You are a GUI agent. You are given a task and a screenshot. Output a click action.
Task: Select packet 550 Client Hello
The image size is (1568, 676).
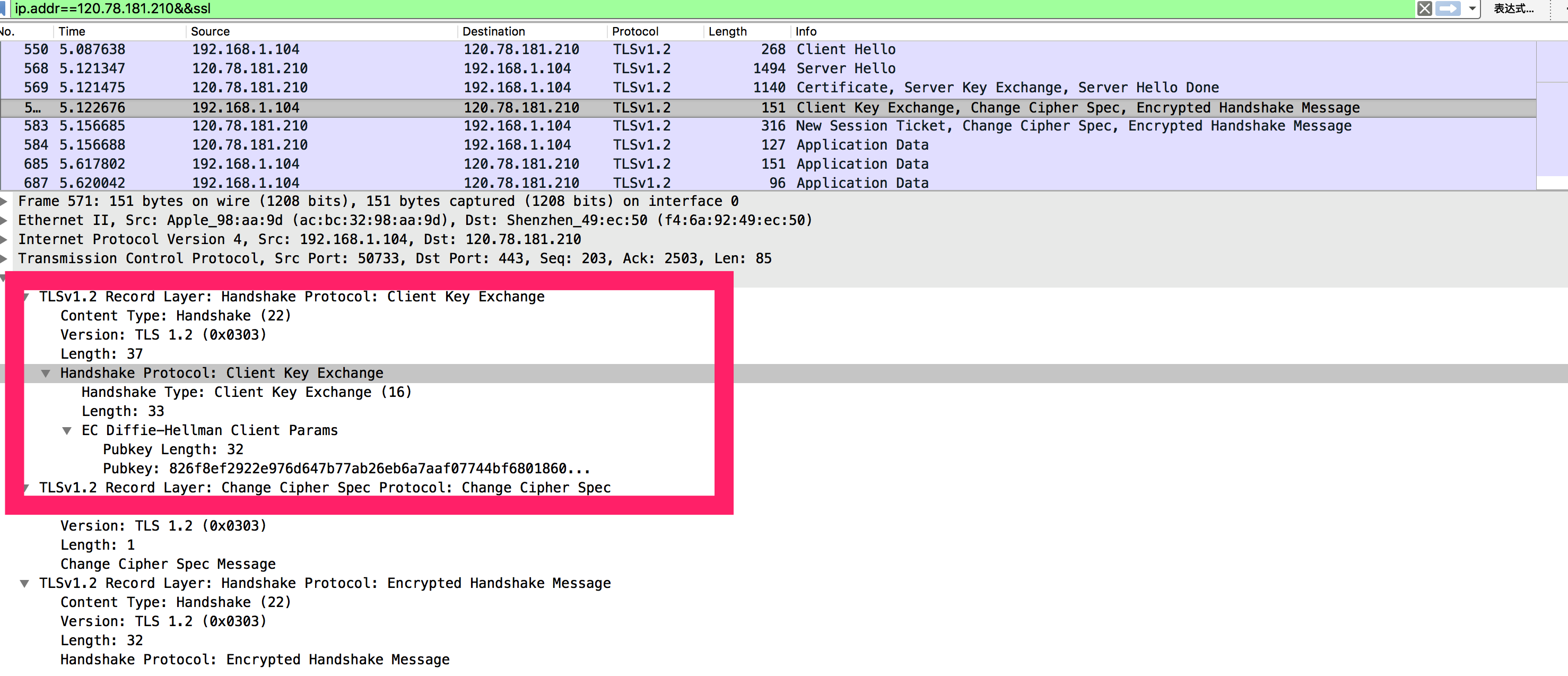[426, 49]
